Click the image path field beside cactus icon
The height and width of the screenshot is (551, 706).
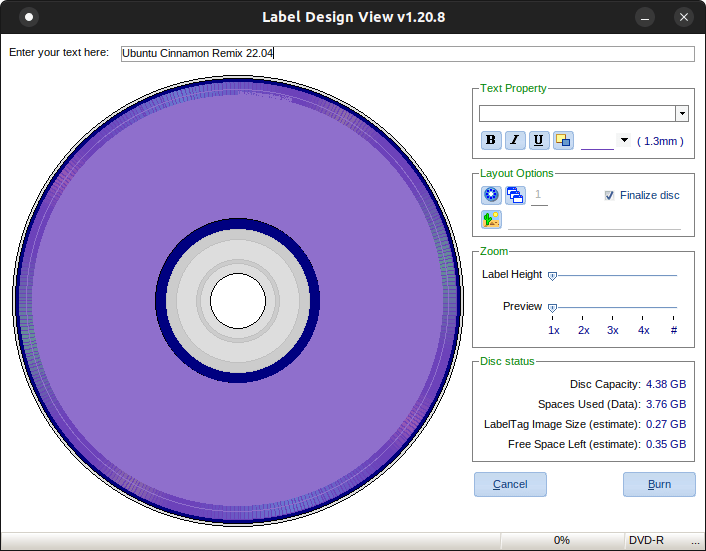pyautogui.click(x=594, y=221)
